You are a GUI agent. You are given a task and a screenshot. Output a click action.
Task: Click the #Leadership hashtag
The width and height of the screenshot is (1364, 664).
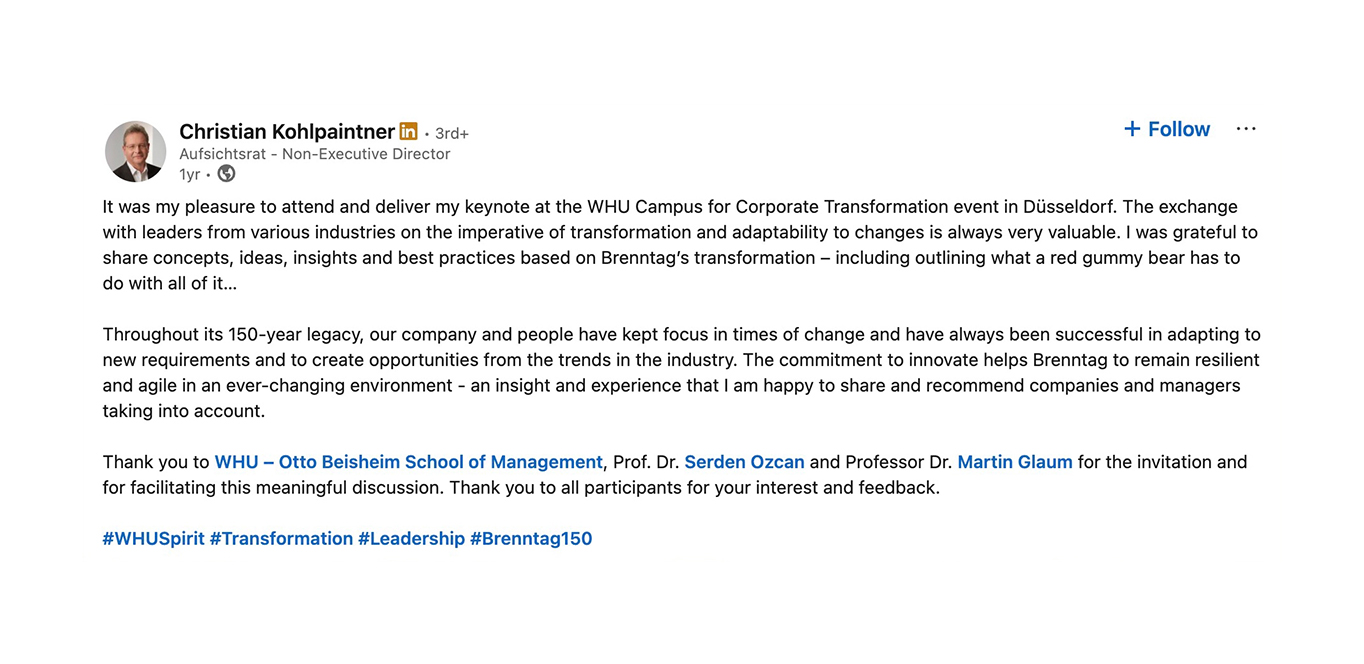(411, 539)
